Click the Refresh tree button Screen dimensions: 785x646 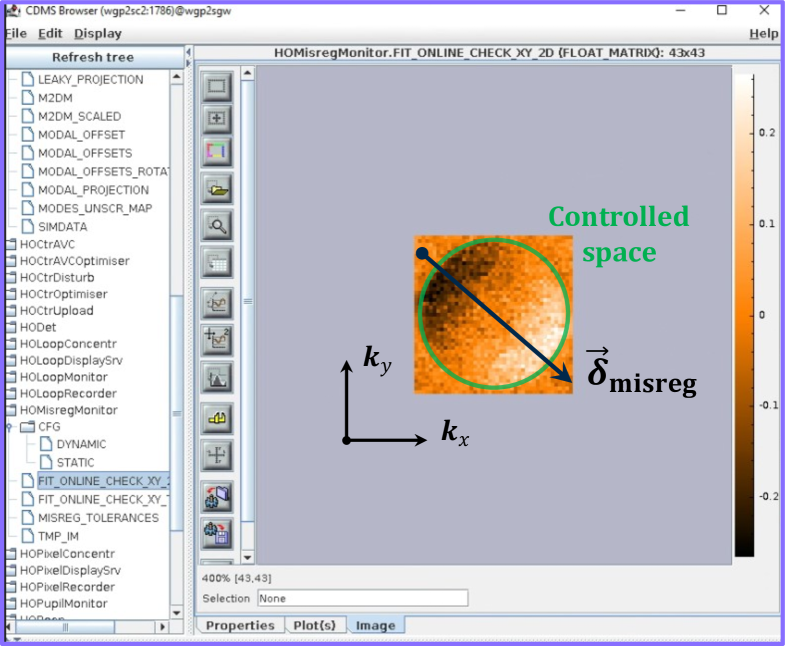94,57
